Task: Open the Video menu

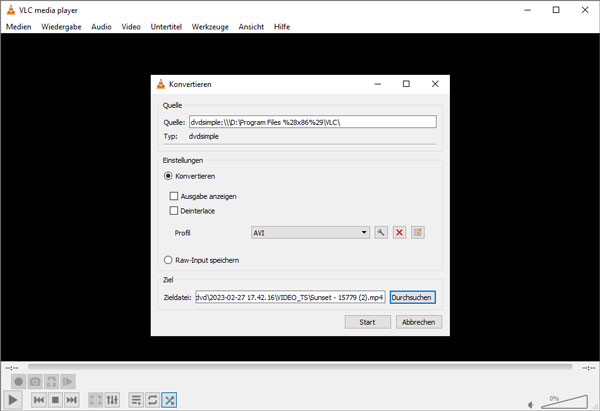Action: coord(131,27)
